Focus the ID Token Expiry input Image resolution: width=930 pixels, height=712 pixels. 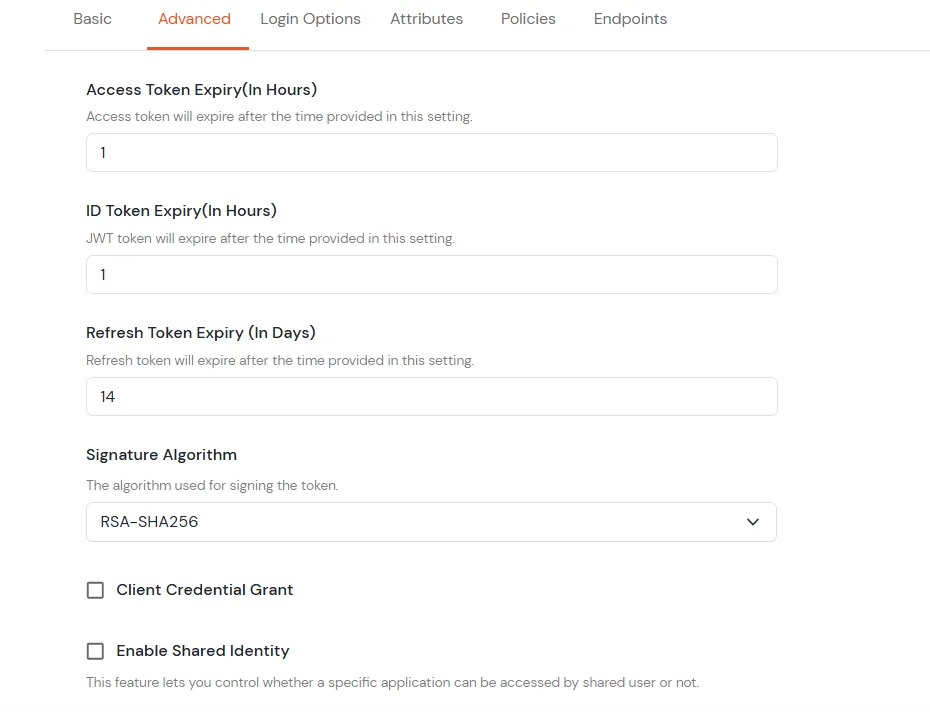(431, 274)
